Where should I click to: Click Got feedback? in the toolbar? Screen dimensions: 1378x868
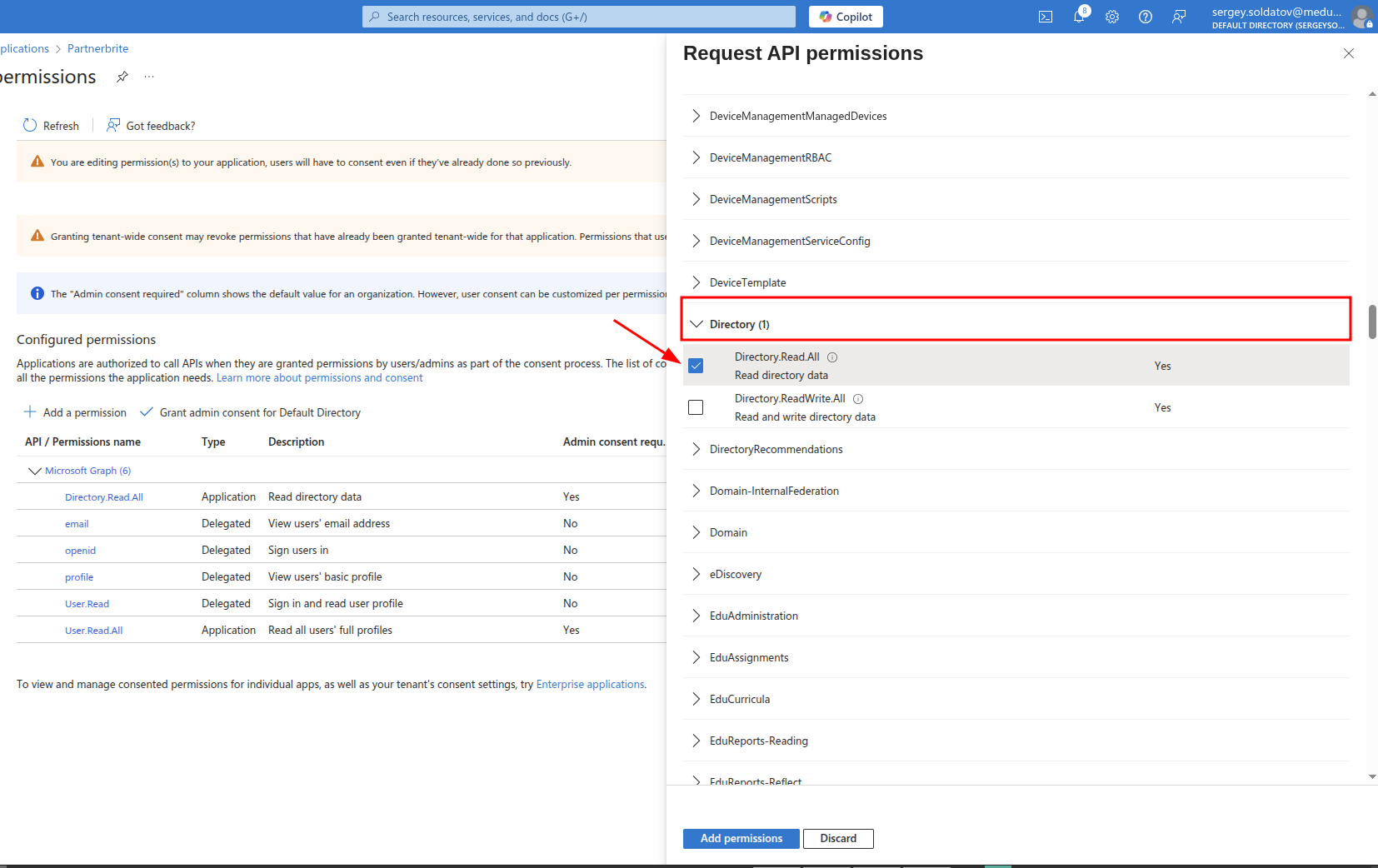pyautogui.click(x=151, y=126)
